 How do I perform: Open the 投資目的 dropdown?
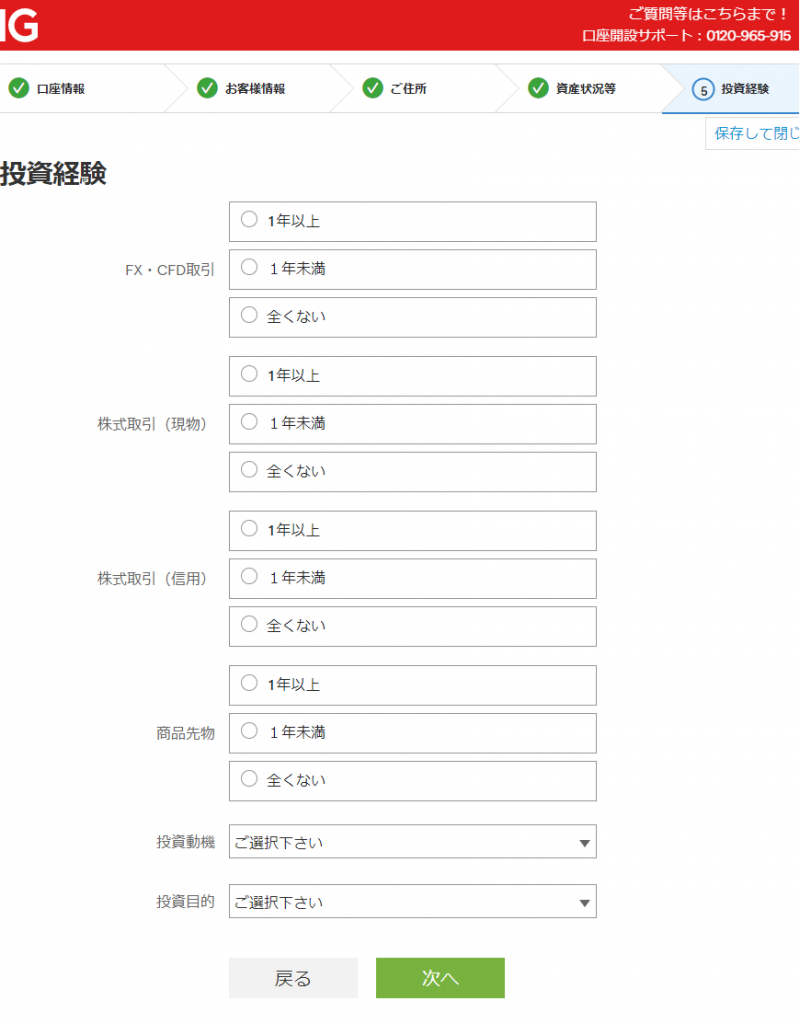click(x=413, y=901)
